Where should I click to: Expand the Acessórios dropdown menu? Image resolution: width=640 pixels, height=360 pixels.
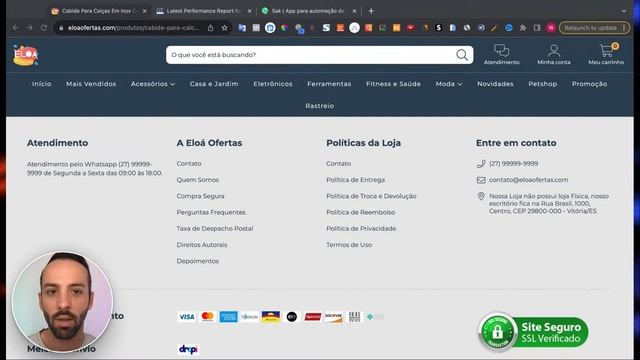[153, 84]
